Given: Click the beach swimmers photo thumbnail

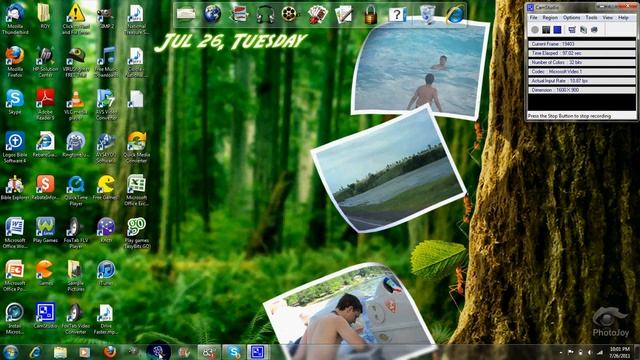Looking at the screenshot, I should point(420,70).
